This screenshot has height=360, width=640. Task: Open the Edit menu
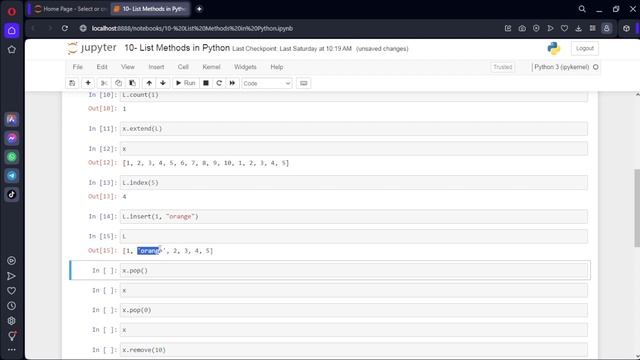pos(102,67)
